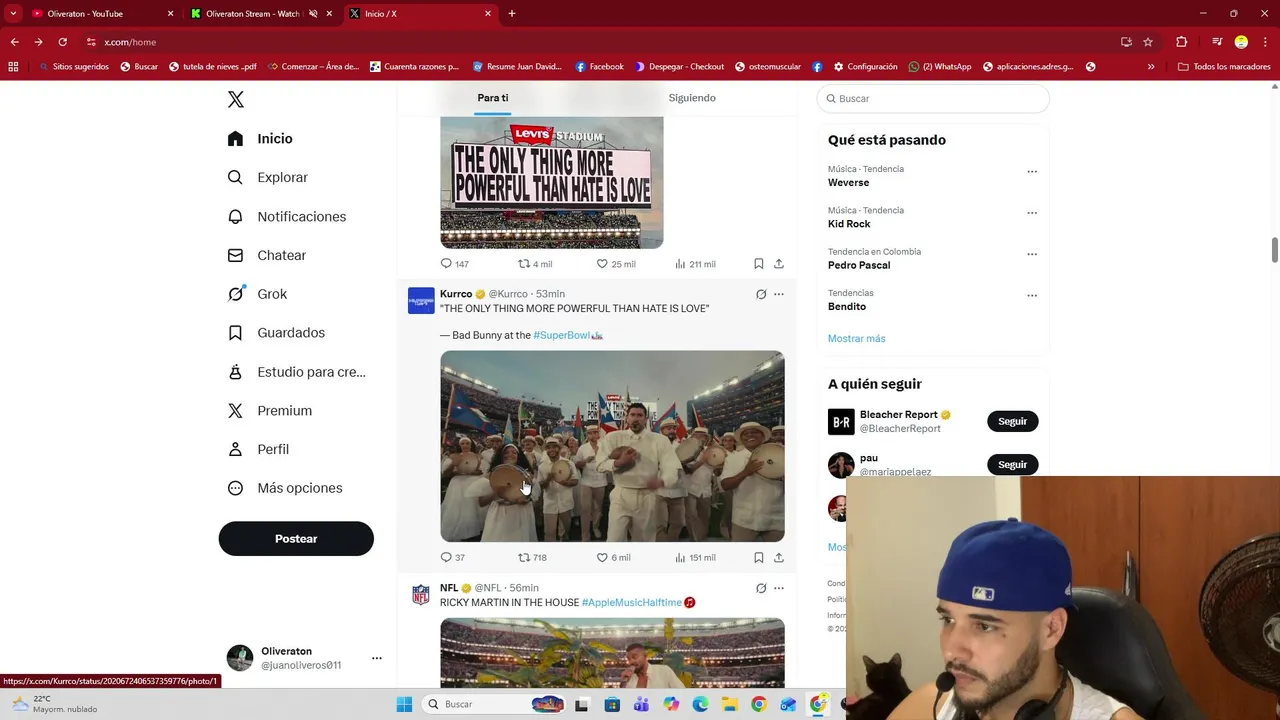Open Grok action on NFL post
The image size is (1280, 720).
tap(761, 588)
